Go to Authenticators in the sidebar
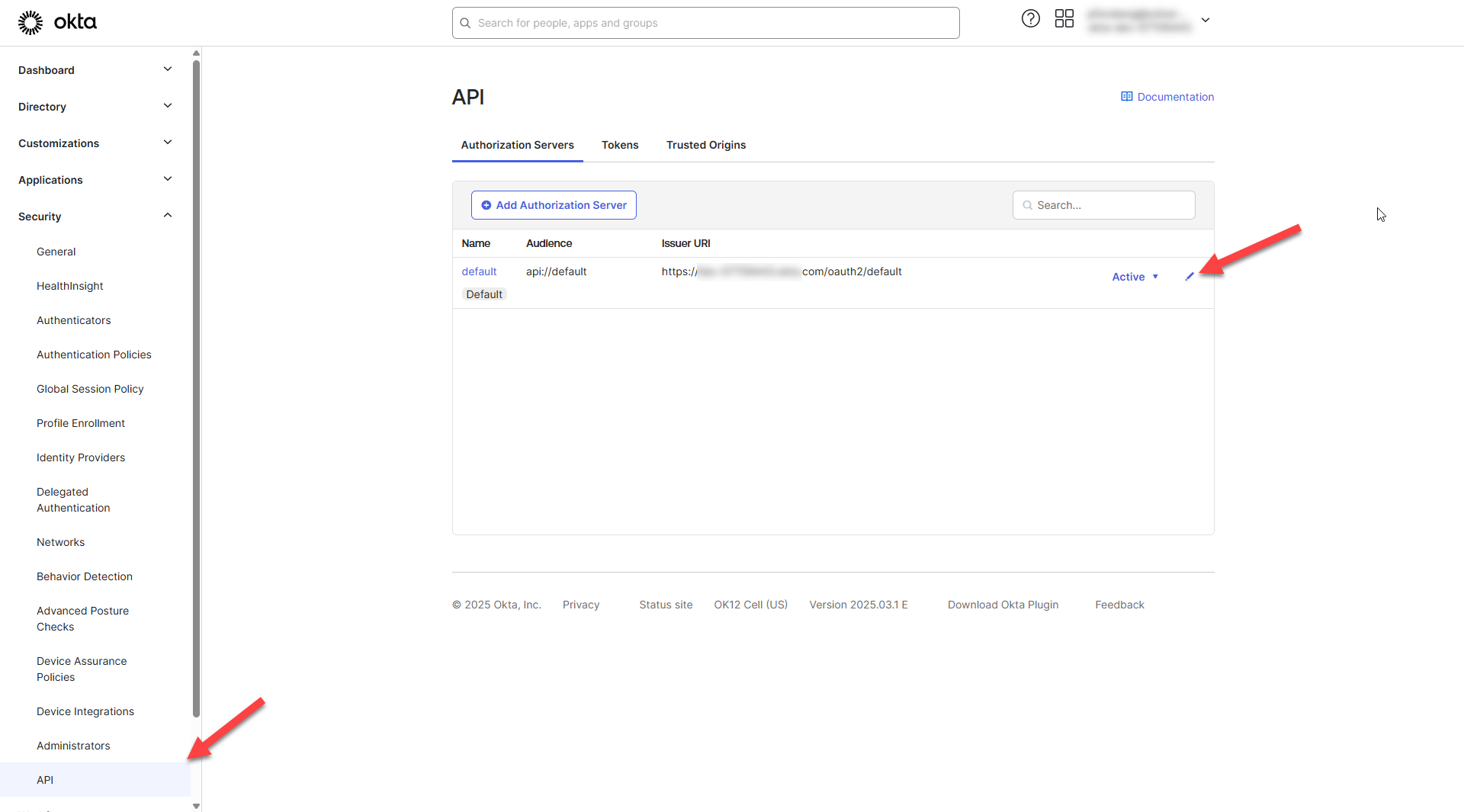 [73, 320]
